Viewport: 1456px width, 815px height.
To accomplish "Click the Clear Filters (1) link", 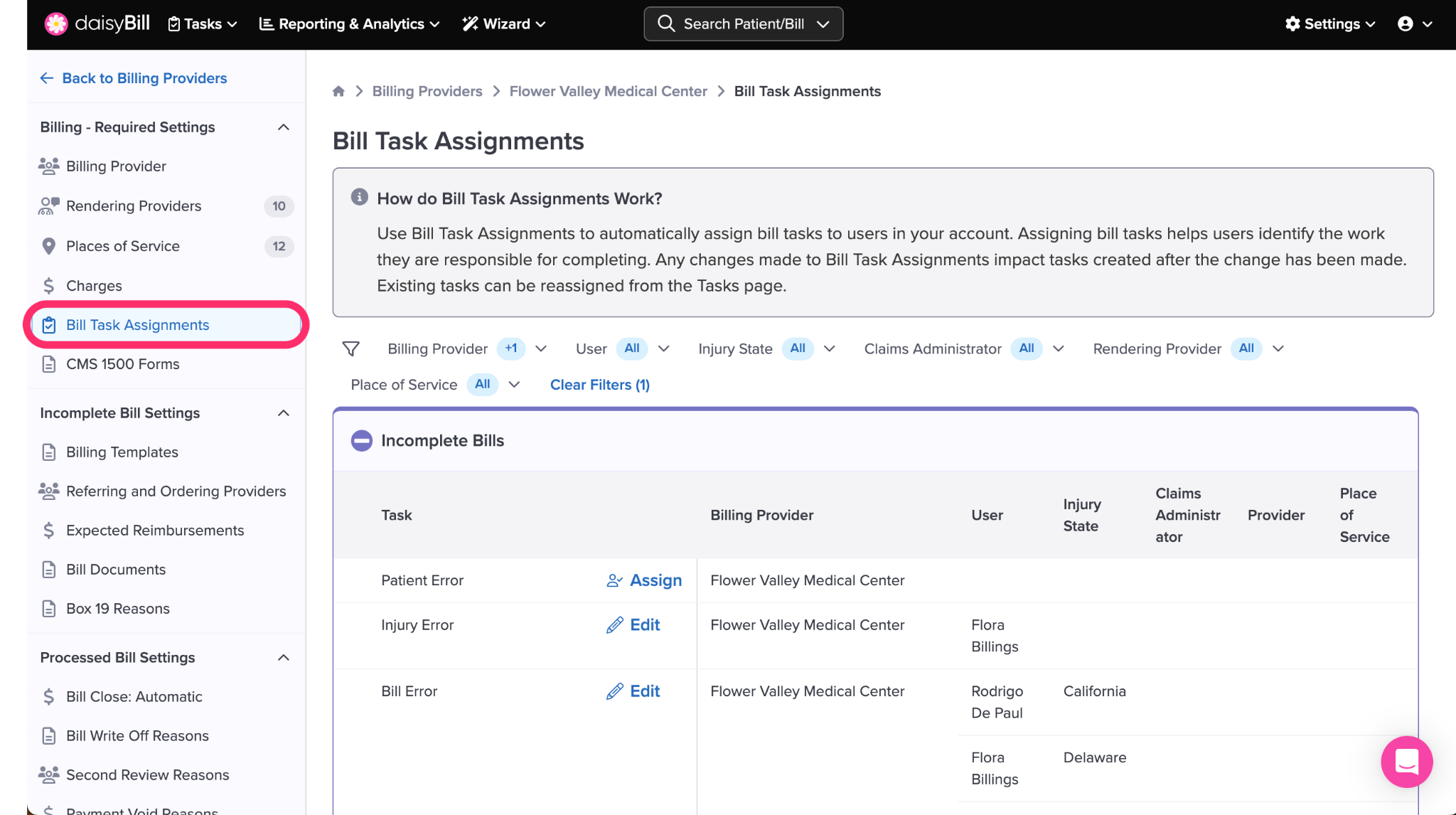I will [x=599, y=385].
